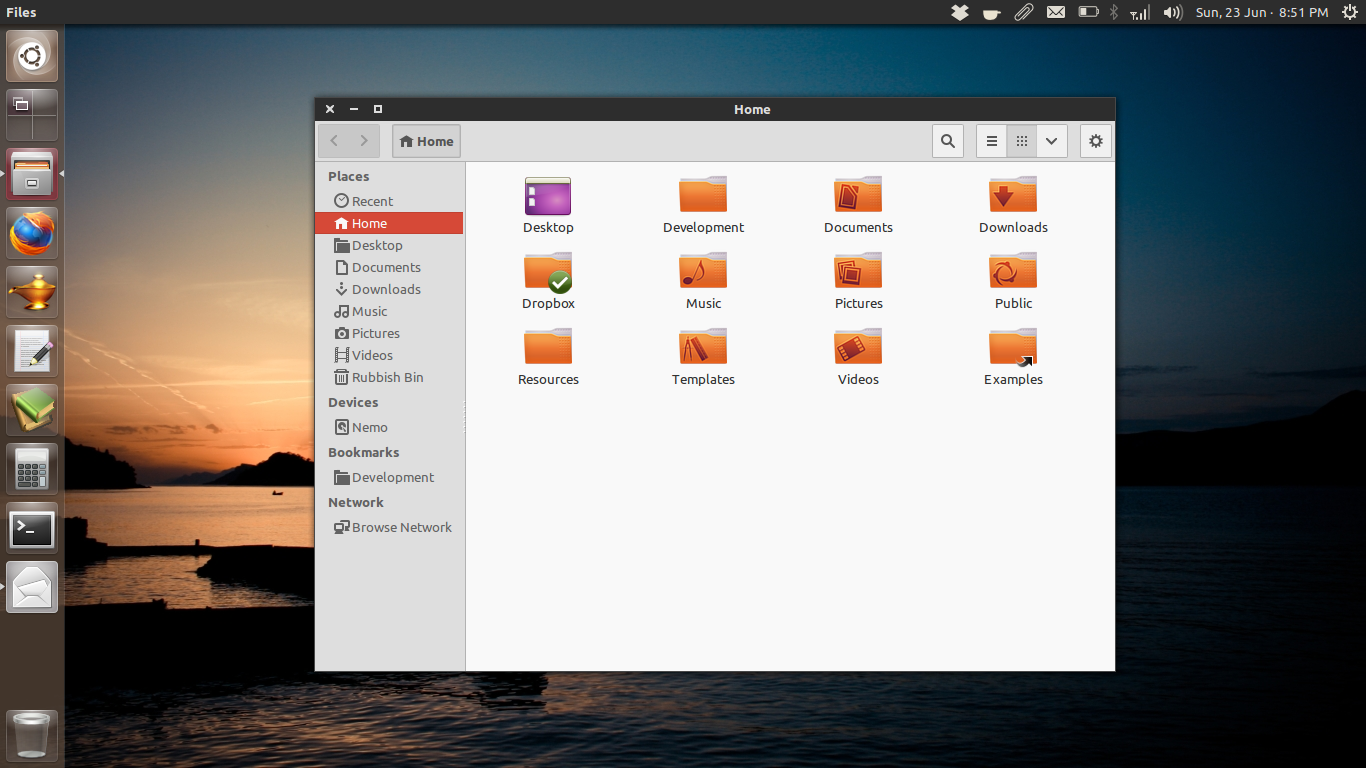Open Downloads from the sidebar
Viewport: 1366px width, 768px height.
point(389,289)
